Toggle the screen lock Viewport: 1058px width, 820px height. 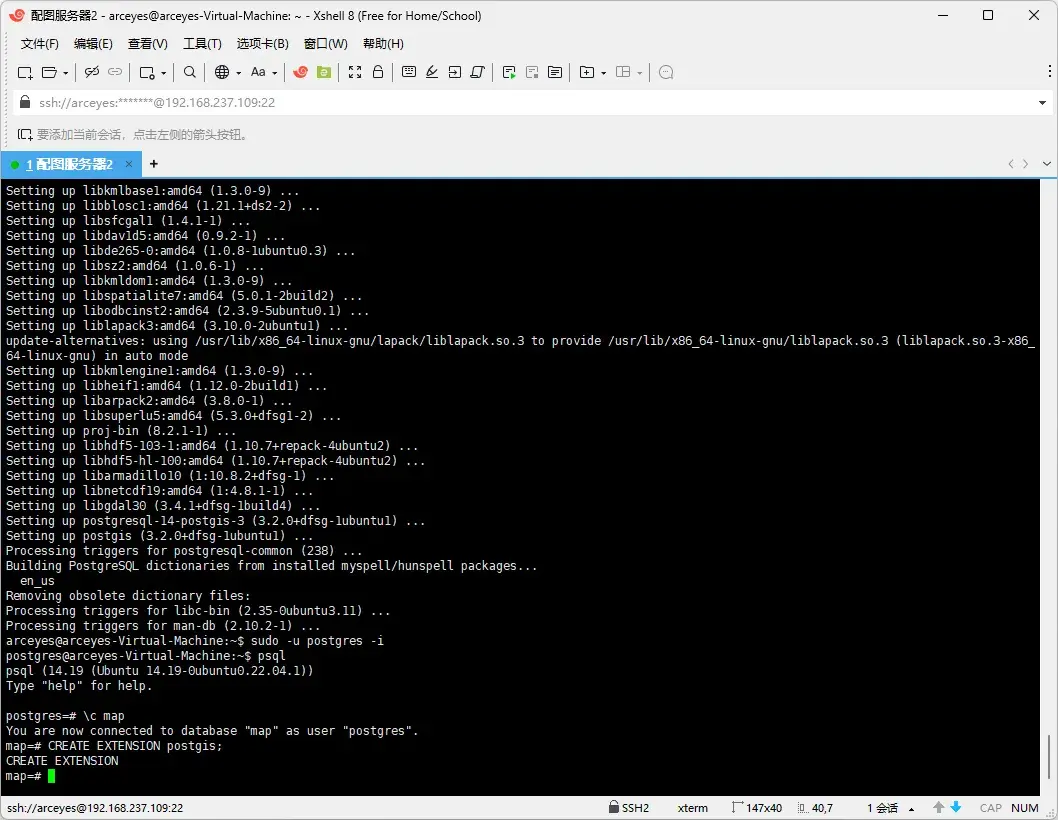[x=379, y=72]
